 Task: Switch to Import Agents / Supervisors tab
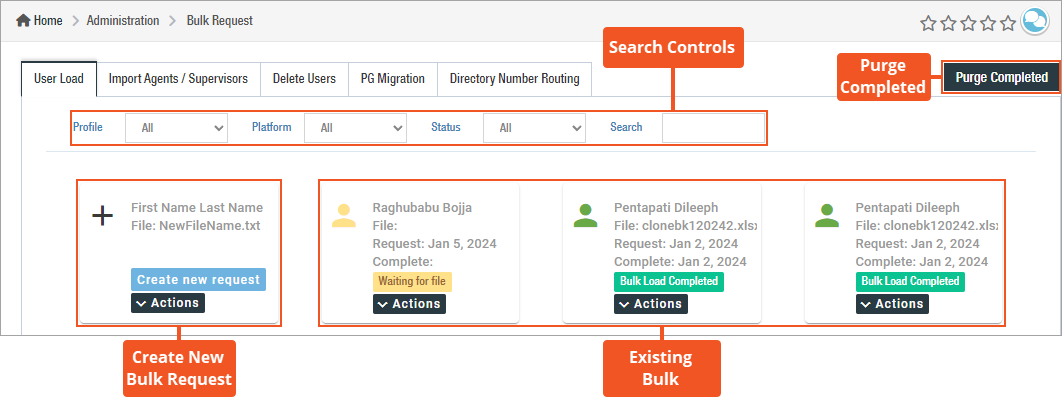(x=178, y=79)
